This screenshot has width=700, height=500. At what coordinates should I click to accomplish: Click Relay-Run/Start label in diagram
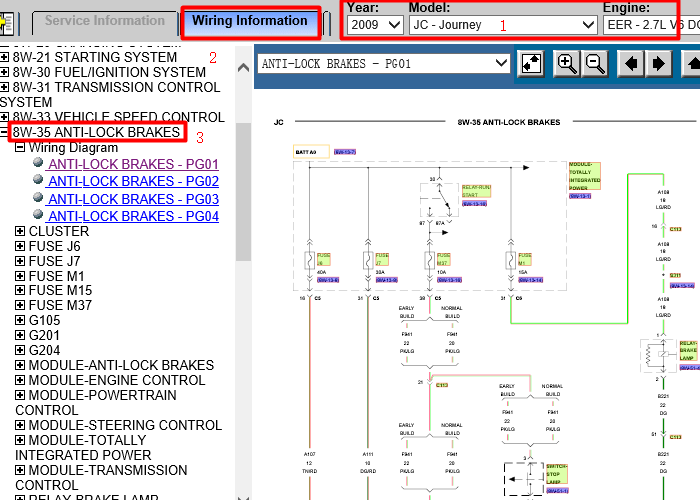[476, 191]
